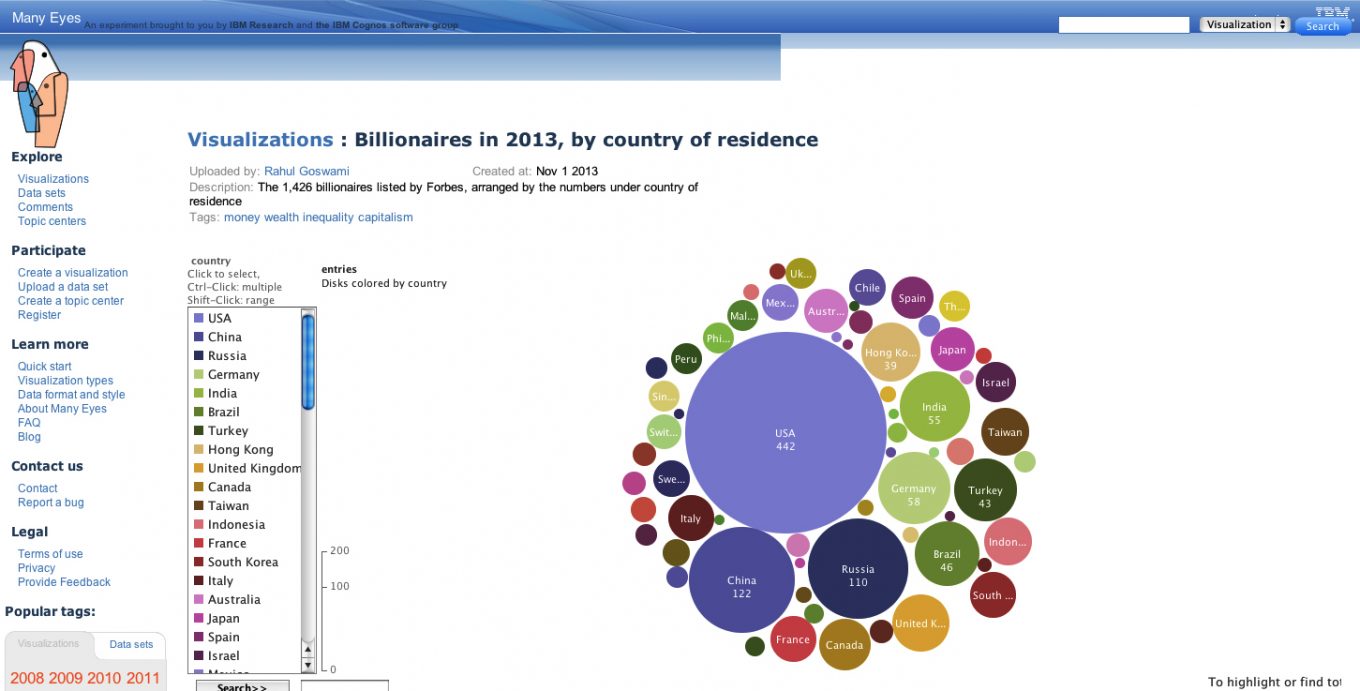The image size is (1360, 691).
Task: Click the Turkey bubble showing 43
Action: (985, 490)
